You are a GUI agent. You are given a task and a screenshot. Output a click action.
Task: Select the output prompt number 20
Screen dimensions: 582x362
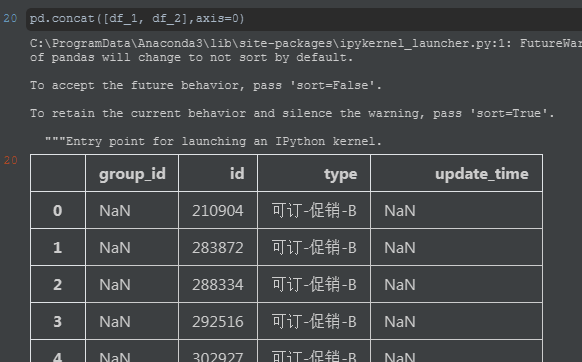pyautogui.click(x=10, y=160)
